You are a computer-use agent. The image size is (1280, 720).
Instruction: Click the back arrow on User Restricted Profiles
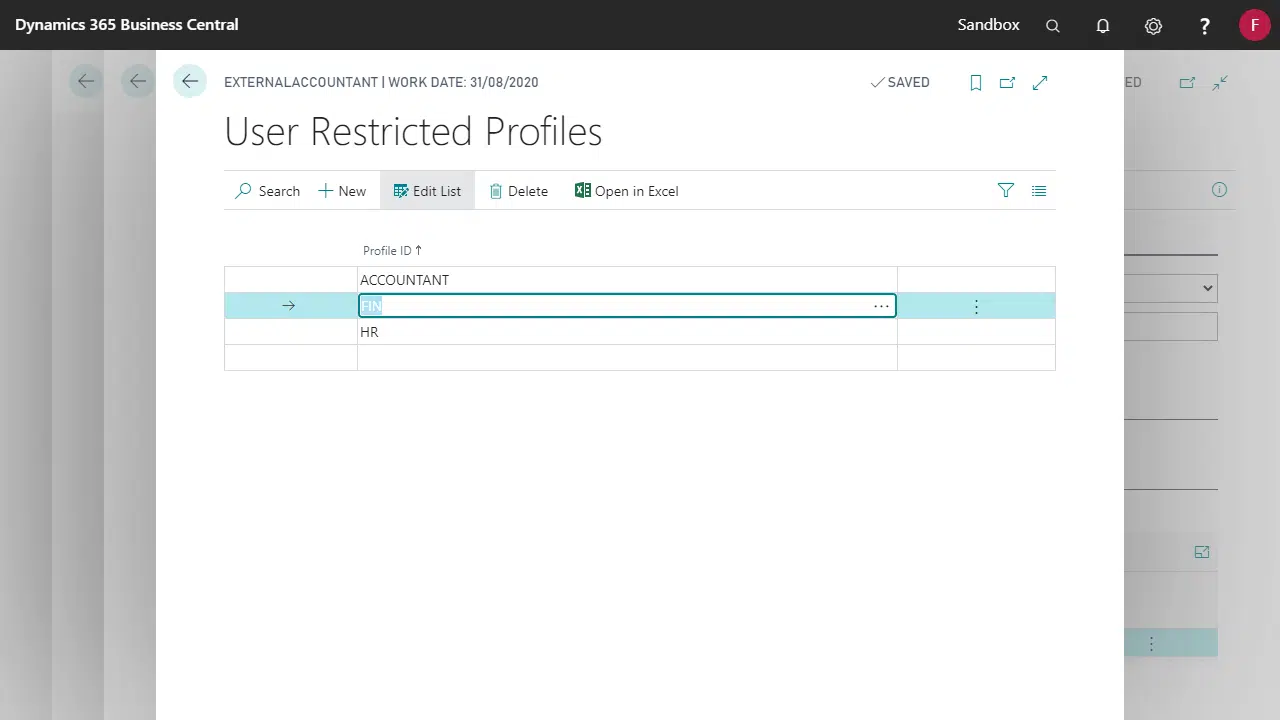coord(190,82)
